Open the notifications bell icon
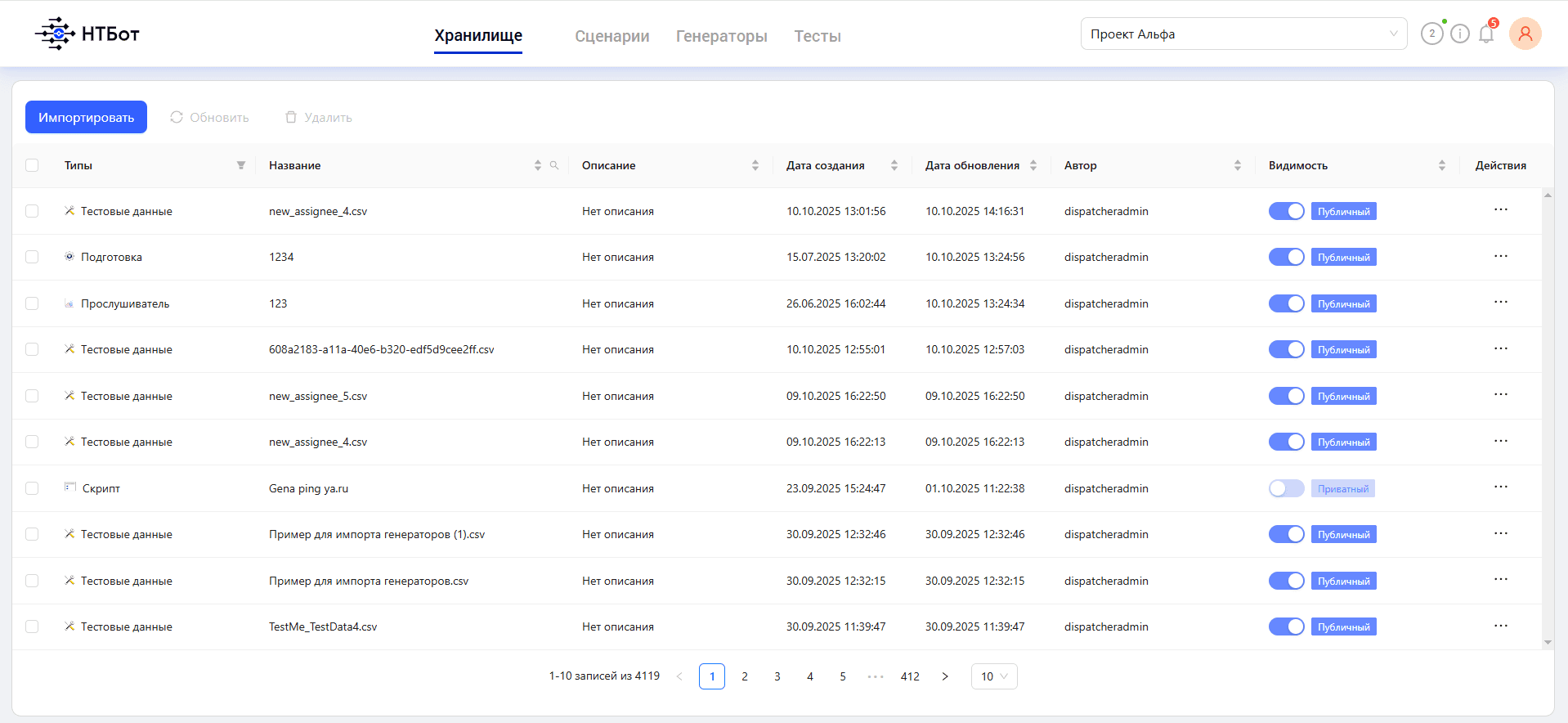1568x723 pixels. click(x=1486, y=34)
